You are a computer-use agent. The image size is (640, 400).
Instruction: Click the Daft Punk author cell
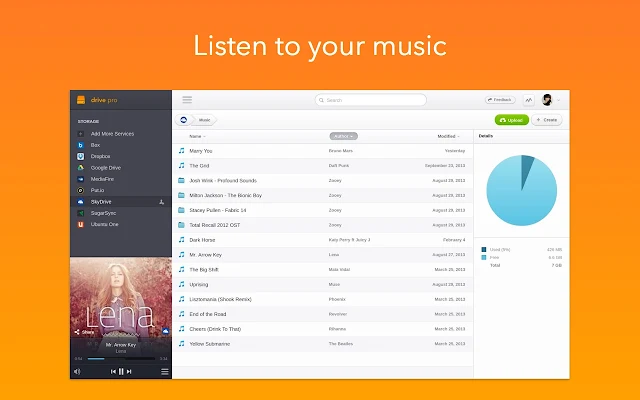click(x=339, y=166)
